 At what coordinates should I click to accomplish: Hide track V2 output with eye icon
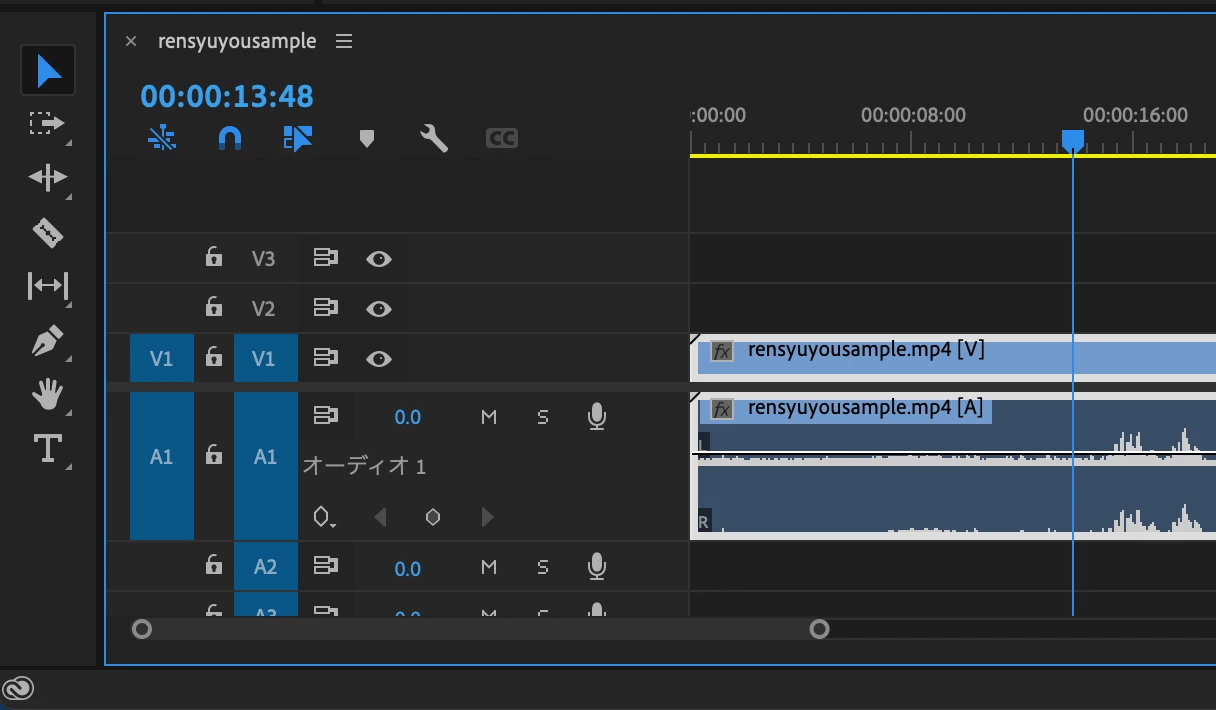pyautogui.click(x=378, y=308)
